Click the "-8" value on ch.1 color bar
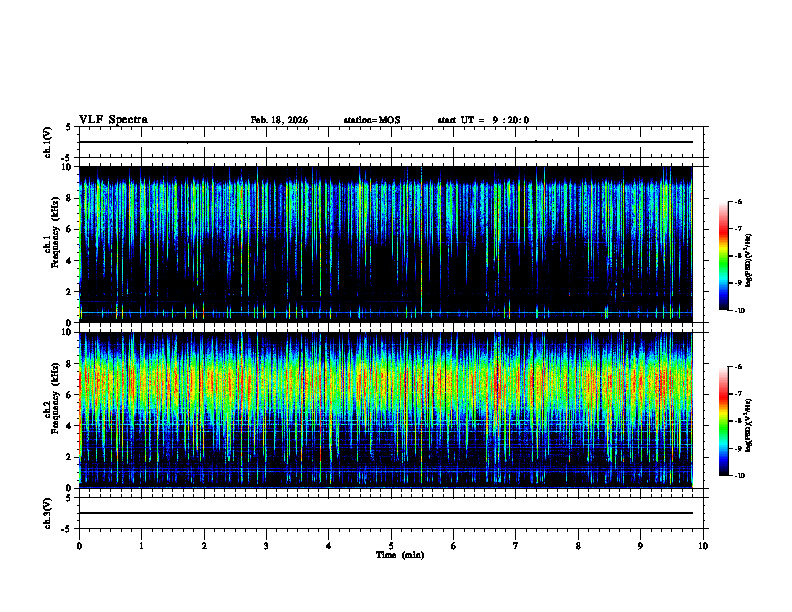792x612 pixels. pos(738,256)
